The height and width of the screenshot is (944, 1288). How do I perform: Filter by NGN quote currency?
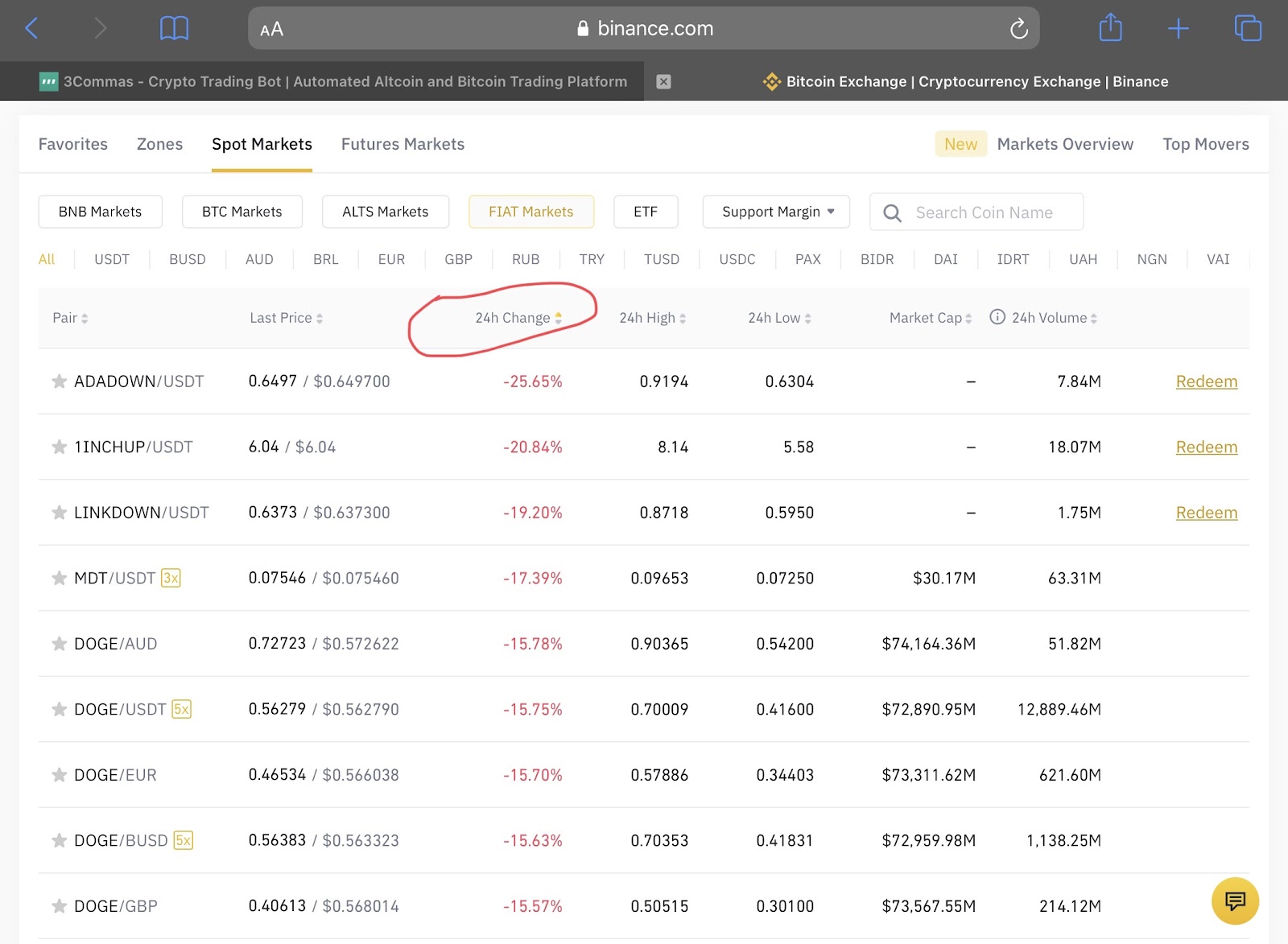[x=1152, y=259]
